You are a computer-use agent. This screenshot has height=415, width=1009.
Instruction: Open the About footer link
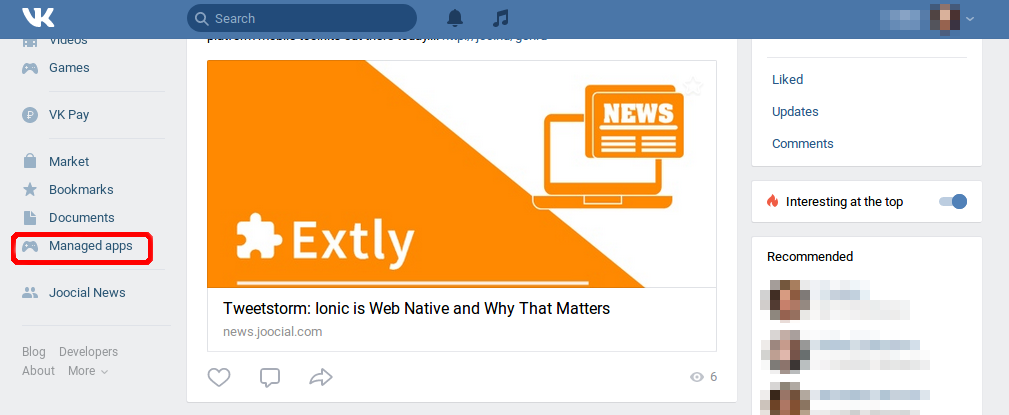pyautogui.click(x=39, y=371)
